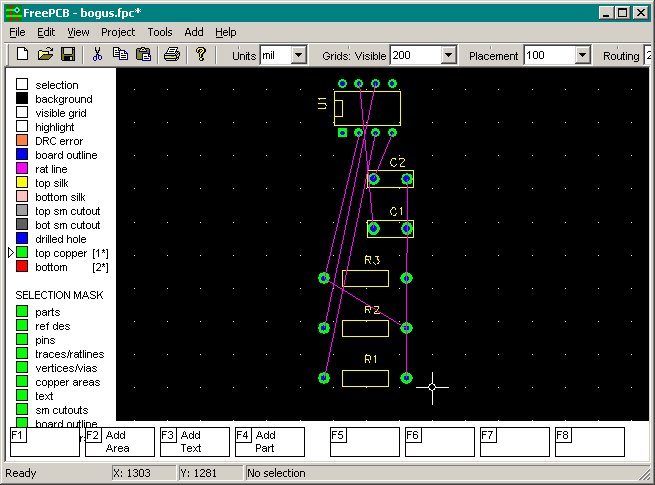This screenshot has width=655, height=485.
Task: Click the left pad of R2
Action: pos(324,328)
